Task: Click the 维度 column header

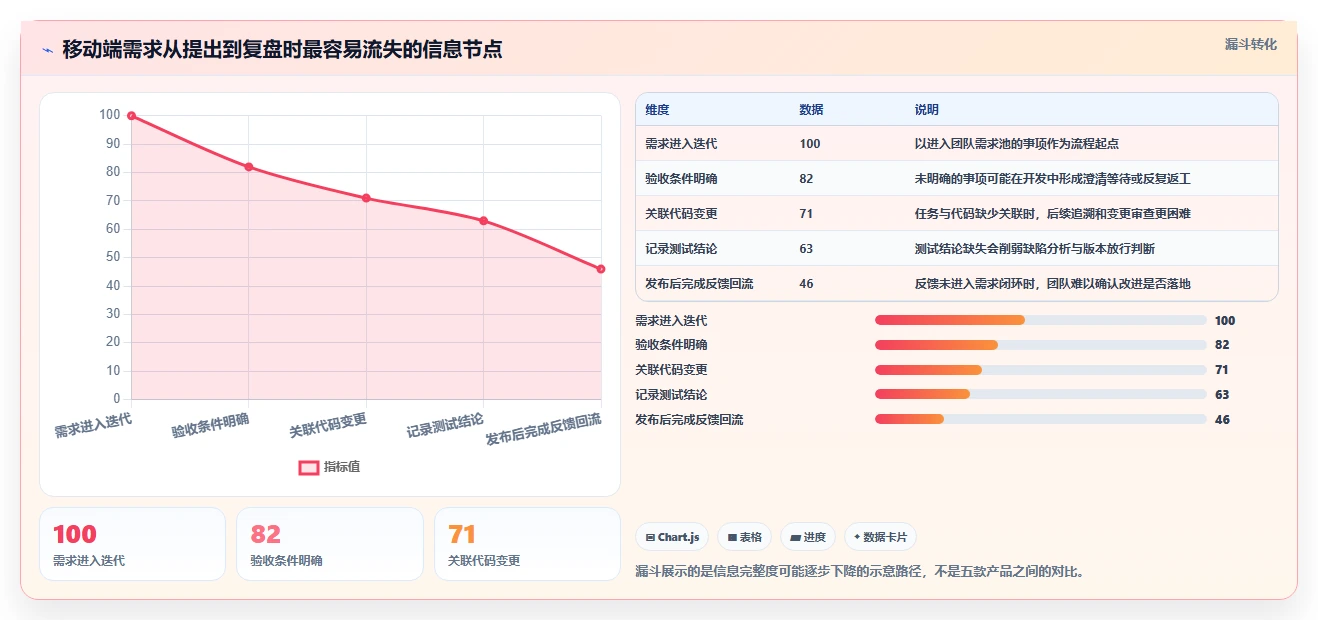Action: [x=658, y=110]
